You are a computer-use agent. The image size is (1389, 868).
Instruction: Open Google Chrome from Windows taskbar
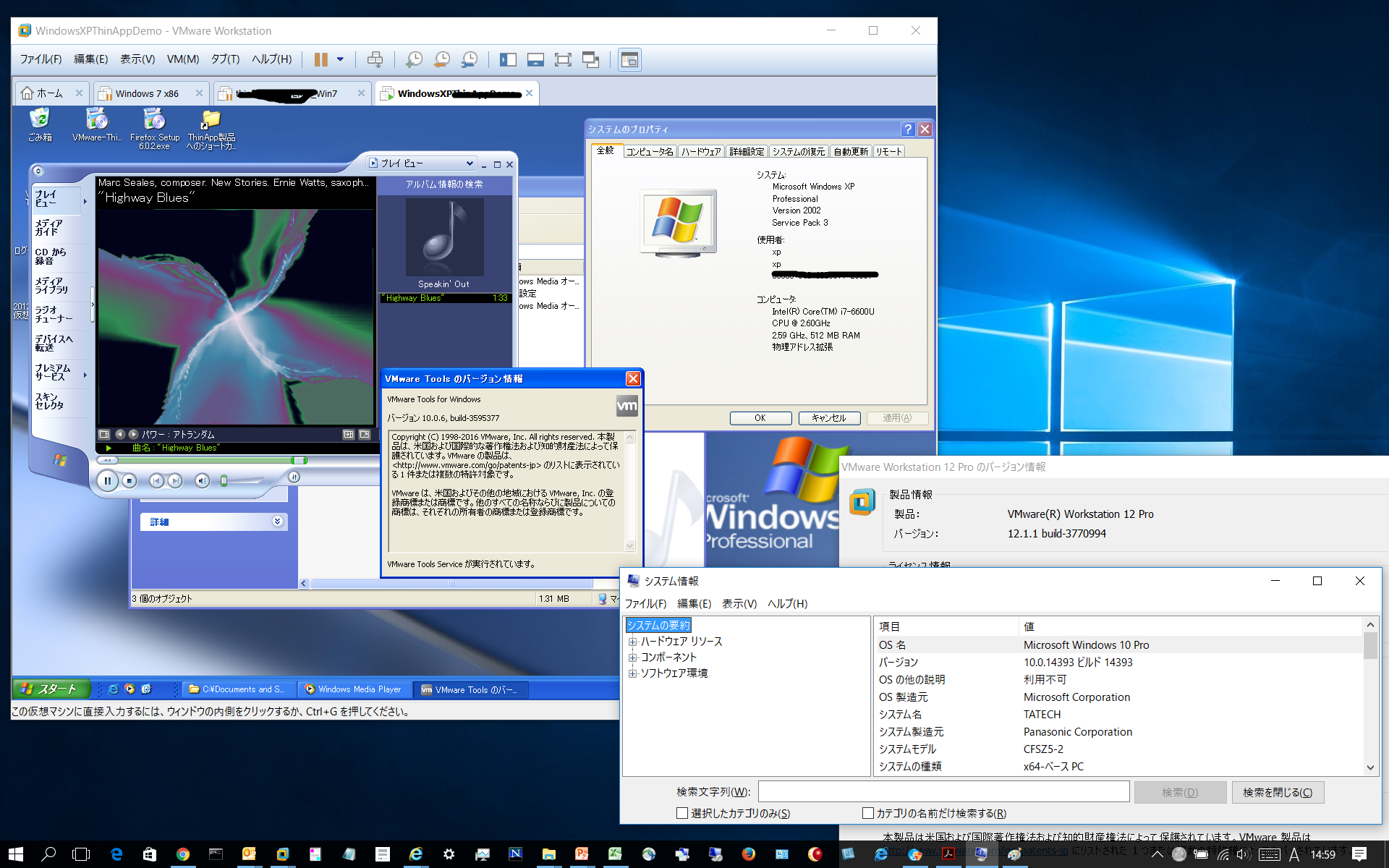point(183,854)
